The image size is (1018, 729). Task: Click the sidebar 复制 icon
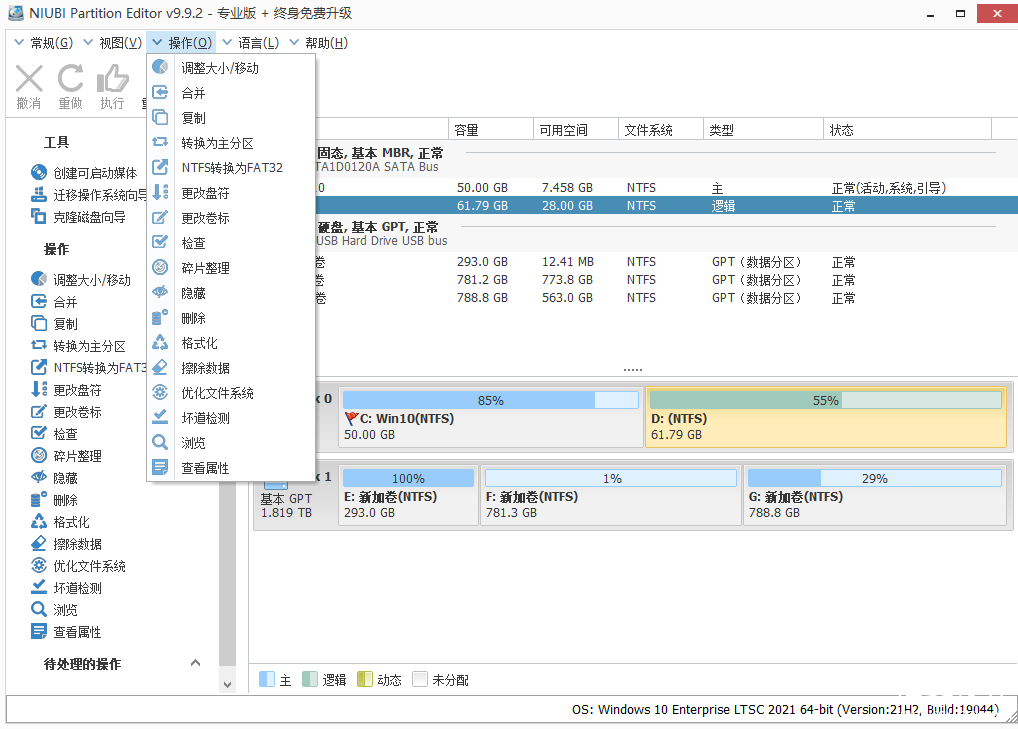pos(39,323)
